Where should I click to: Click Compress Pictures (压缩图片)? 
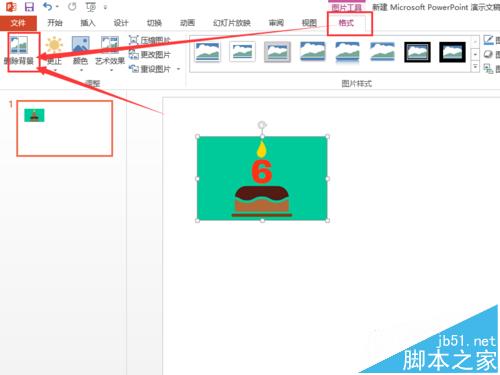click(x=150, y=40)
